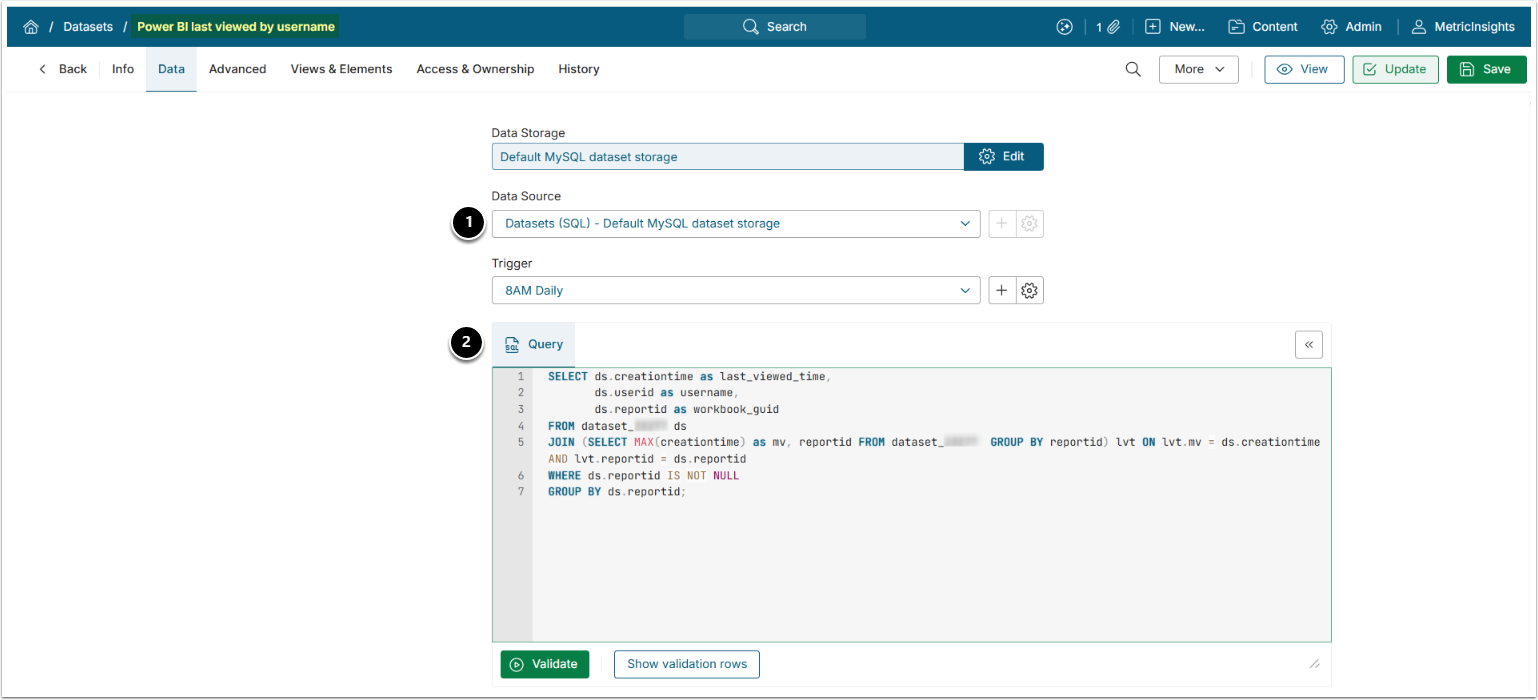Save the dataset with Save button
Image resolution: width=1538 pixels, height=700 pixels.
[1486, 69]
